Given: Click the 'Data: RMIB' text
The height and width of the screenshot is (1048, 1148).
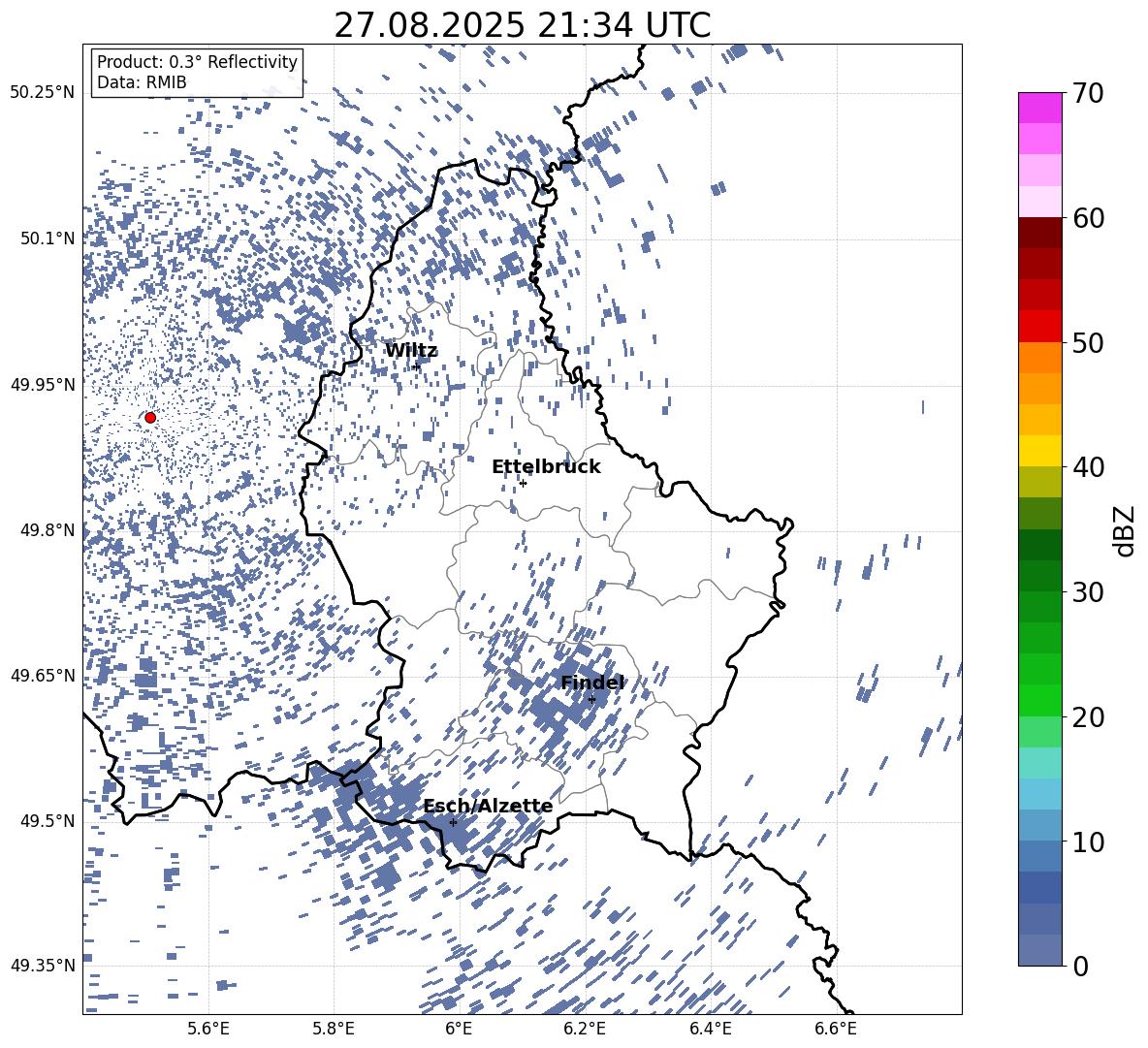Looking at the screenshot, I should (x=142, y=82).
